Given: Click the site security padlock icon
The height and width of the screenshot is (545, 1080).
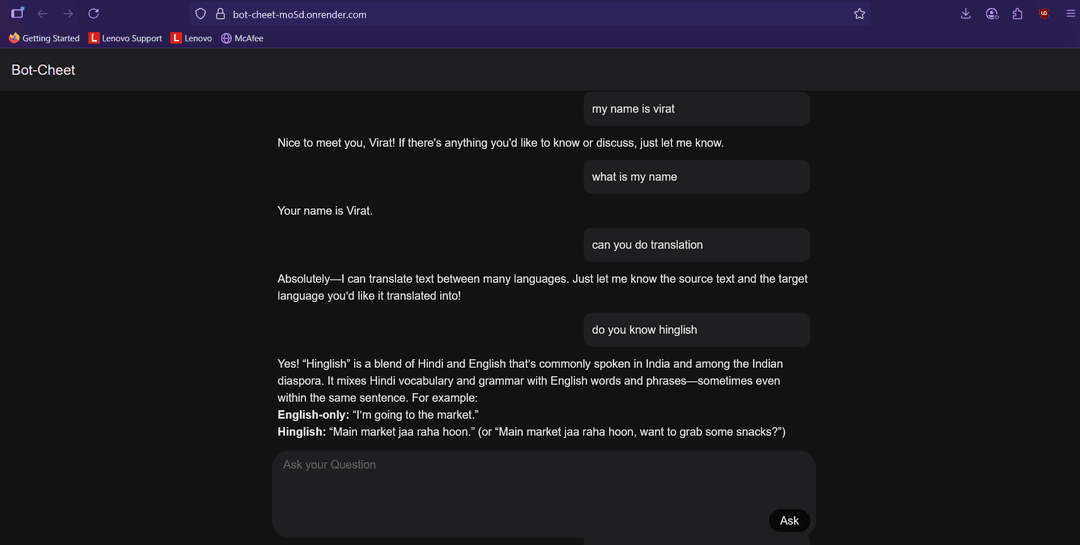Looking at the screenshot, I should click(220, 14).
